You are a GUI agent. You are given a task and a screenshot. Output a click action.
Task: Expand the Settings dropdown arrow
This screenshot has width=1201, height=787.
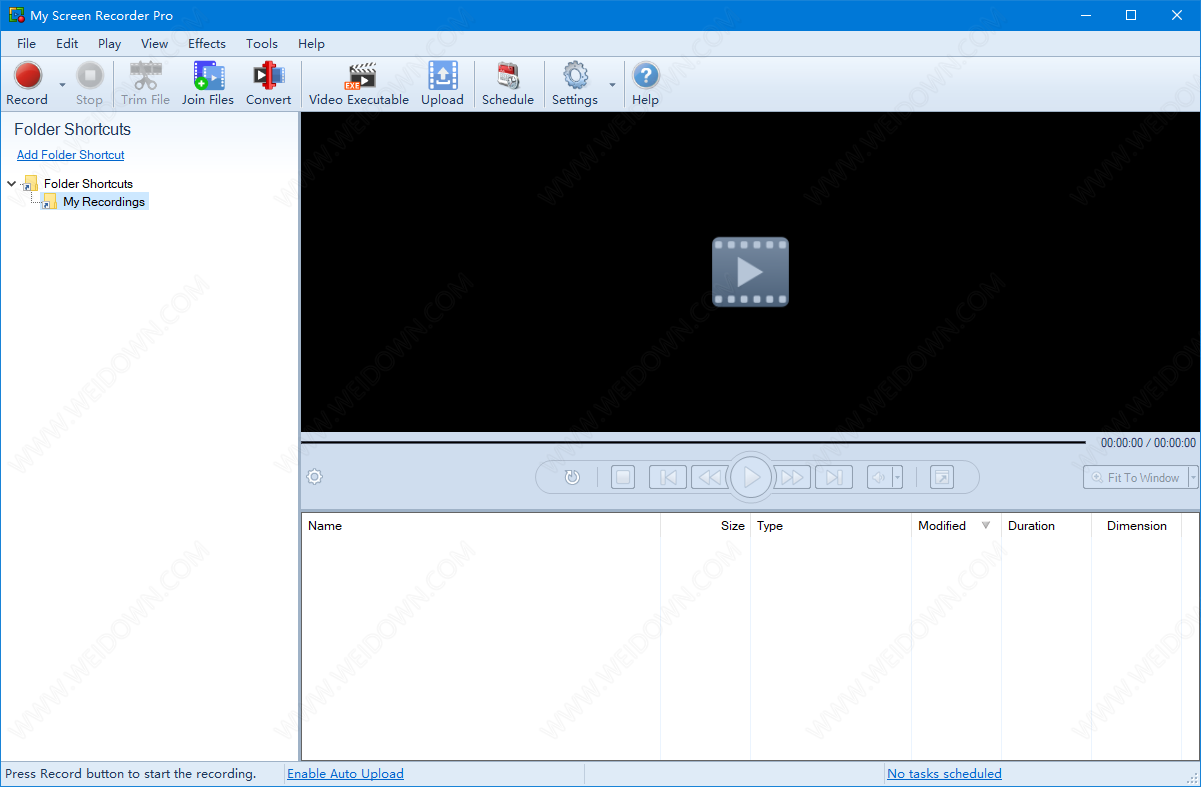(x=612, y=85)
